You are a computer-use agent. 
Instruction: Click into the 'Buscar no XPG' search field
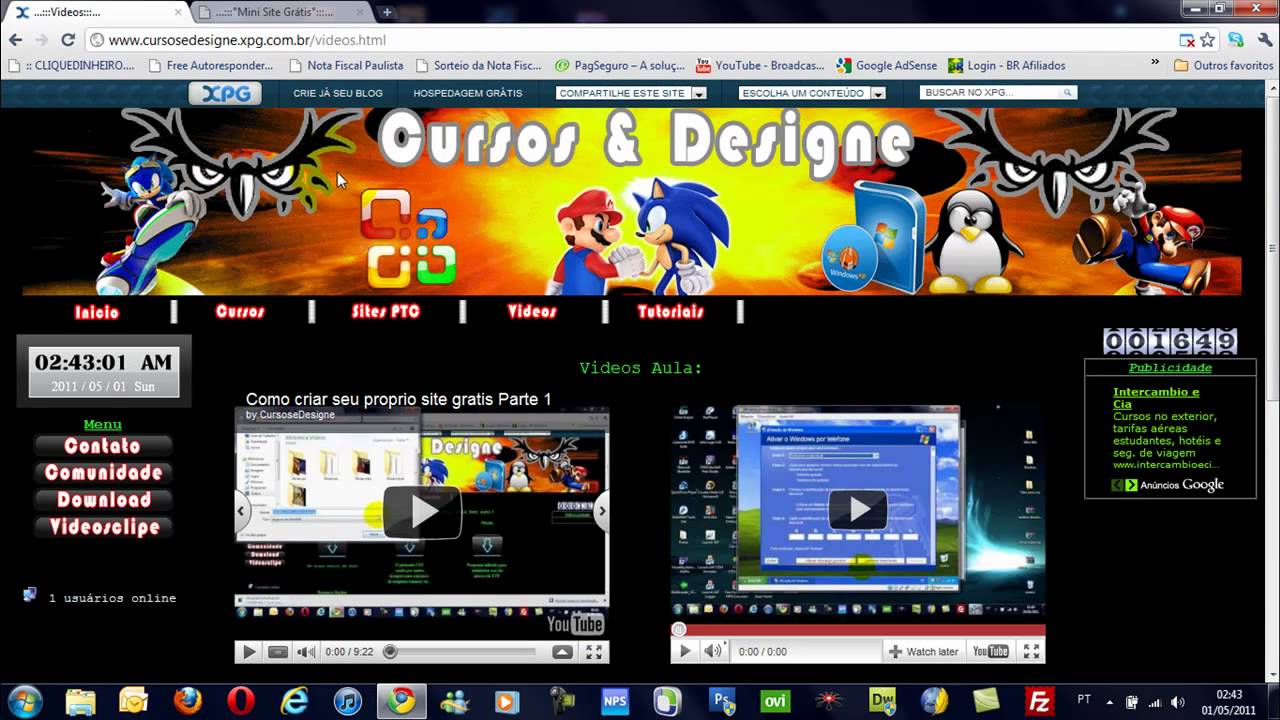(x=989, y=92)
